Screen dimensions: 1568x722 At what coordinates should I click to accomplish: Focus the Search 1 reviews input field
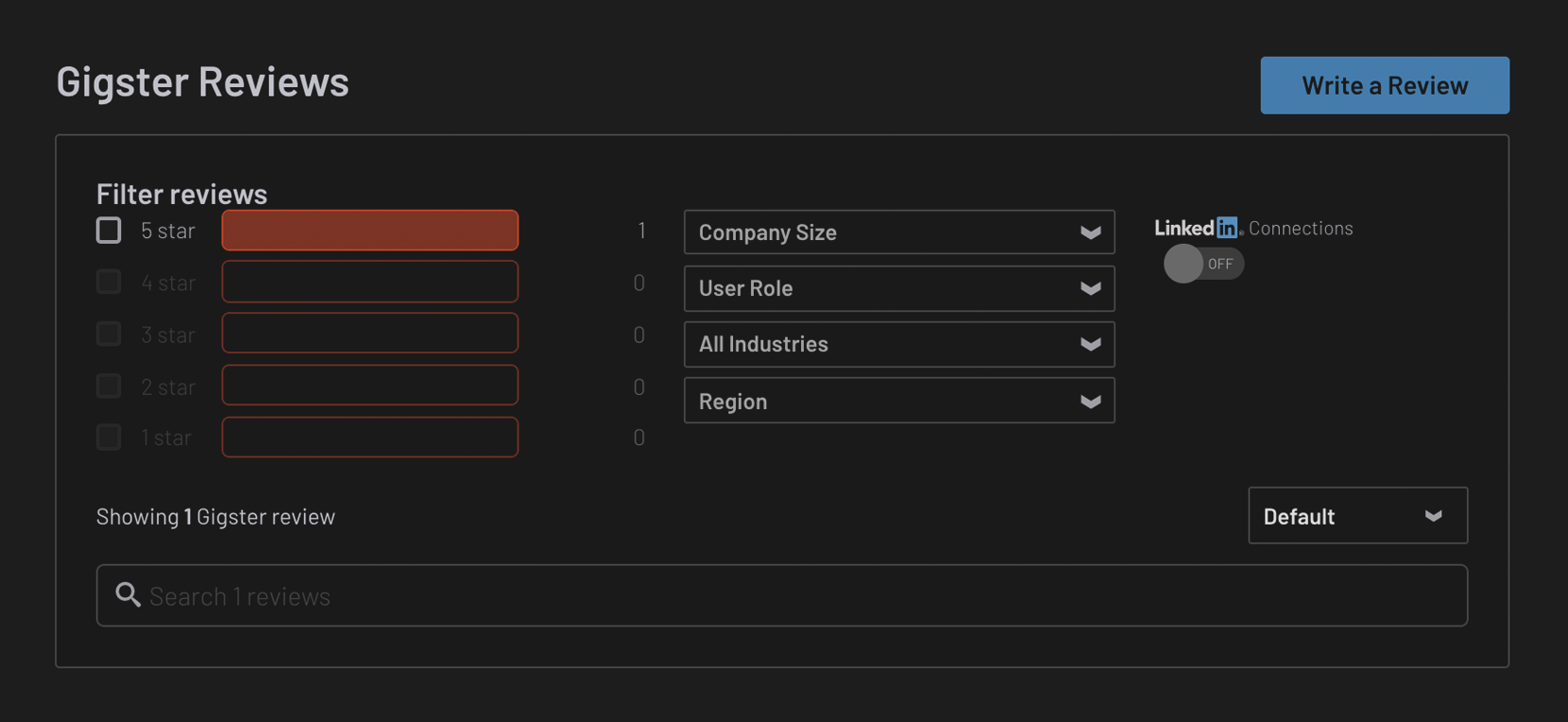click(803, 595)
